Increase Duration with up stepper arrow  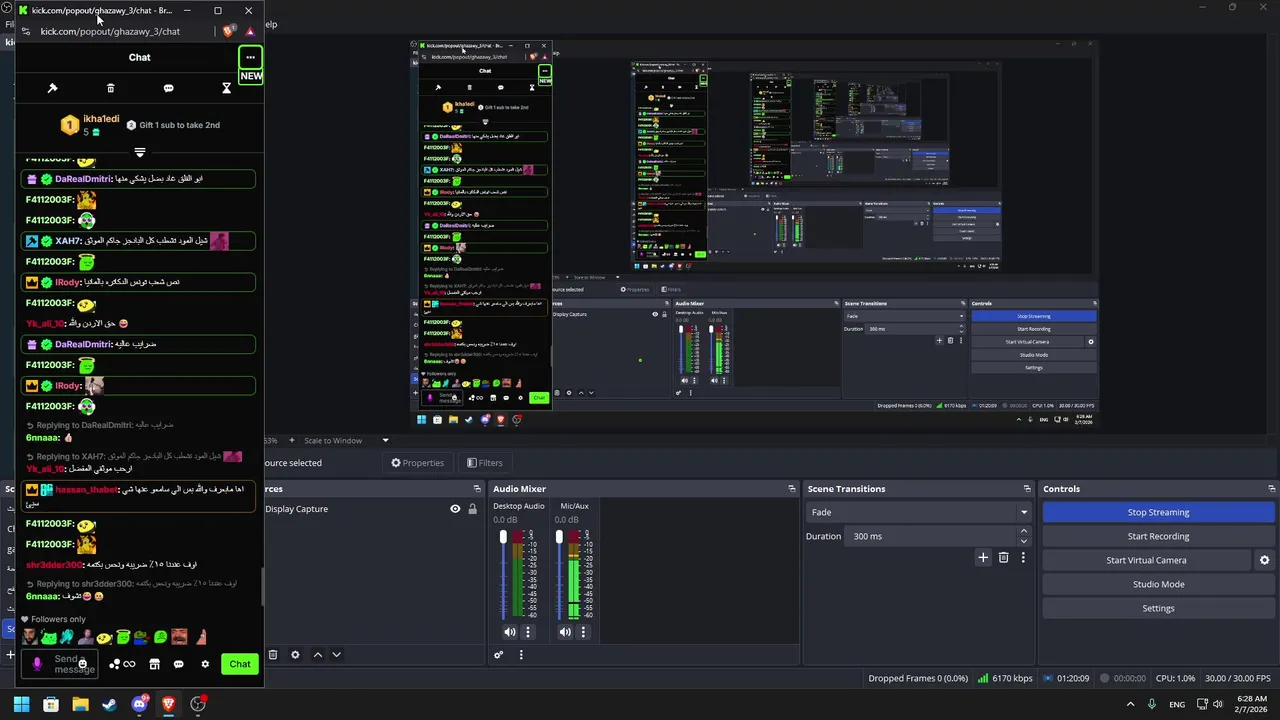(x=1023, y=532)
